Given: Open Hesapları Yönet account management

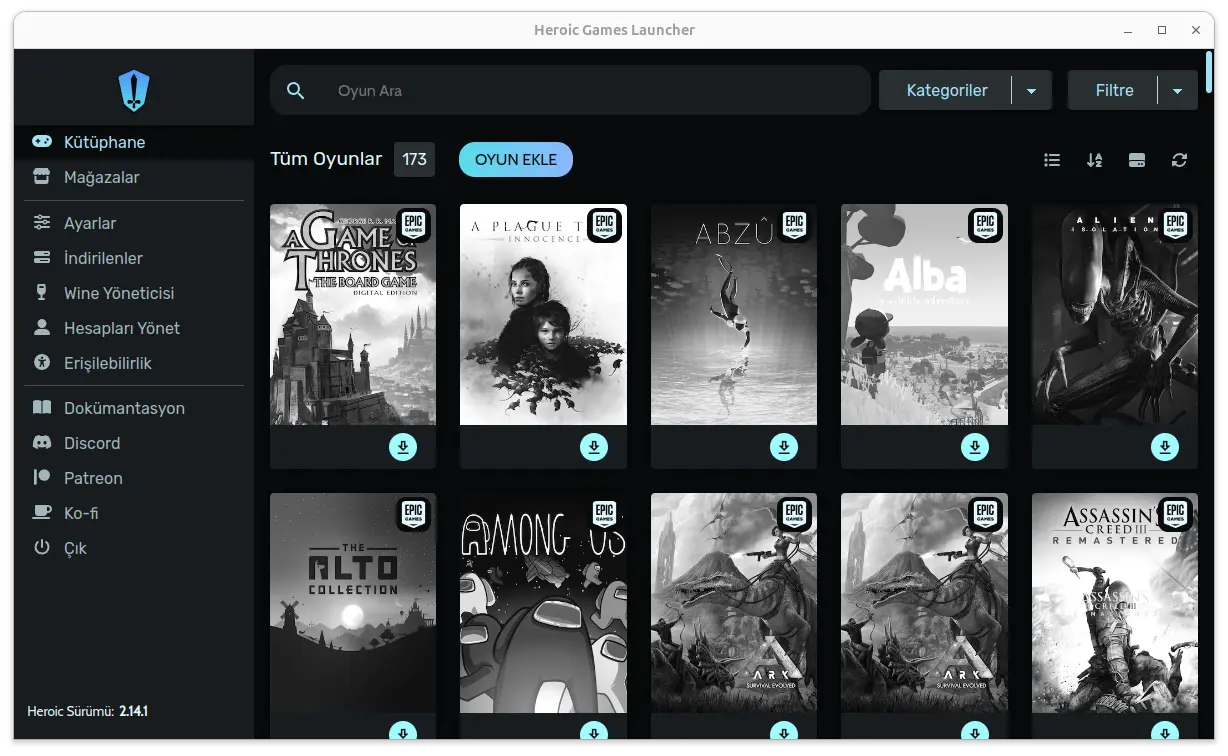Looking at the screenshot, I should click(x=134, y=328).
